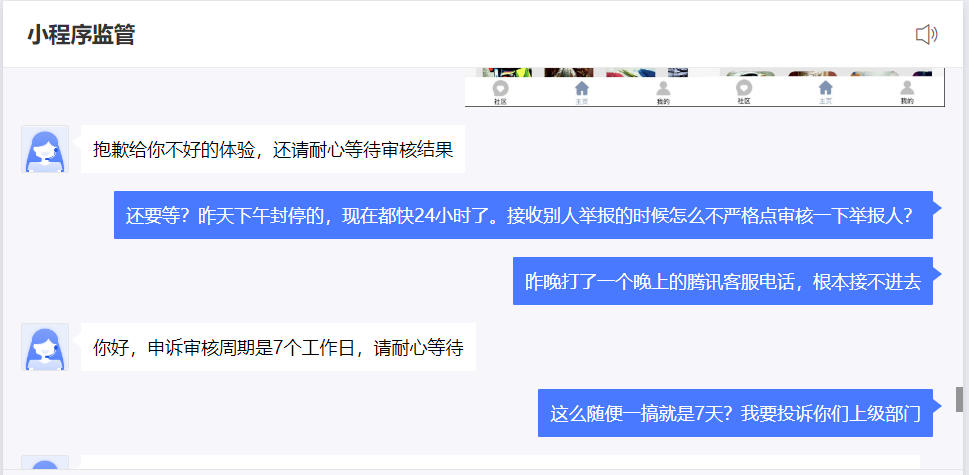The image size is (969, 475).
Task: Click the chat scrollbar thumb on the right
Action: point(959,400)
